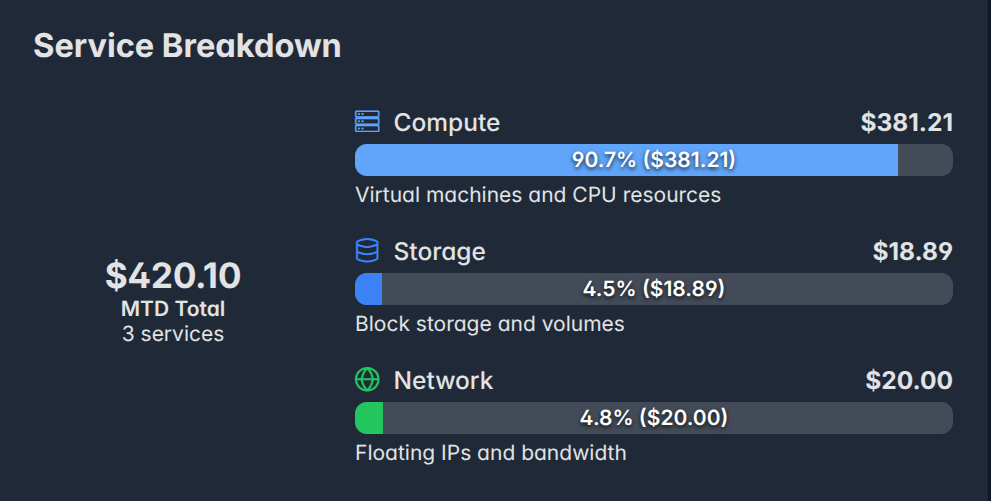This screenshot has height=501, width=991.
Task: Select the 'Floating IPs and bandwidth' description
Action: tap(490, 453)
